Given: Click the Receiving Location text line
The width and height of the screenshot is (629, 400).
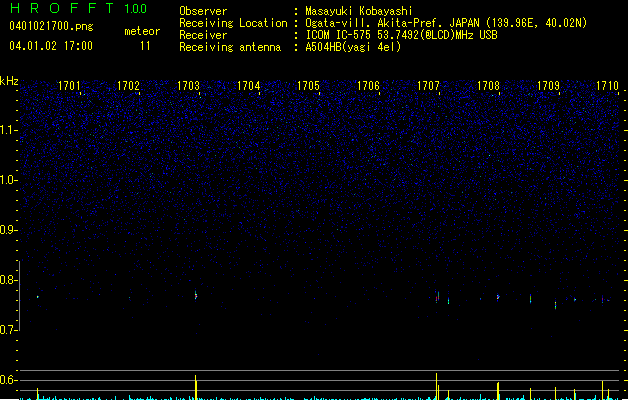Looking at the screenshot, I should pos(383,23).
